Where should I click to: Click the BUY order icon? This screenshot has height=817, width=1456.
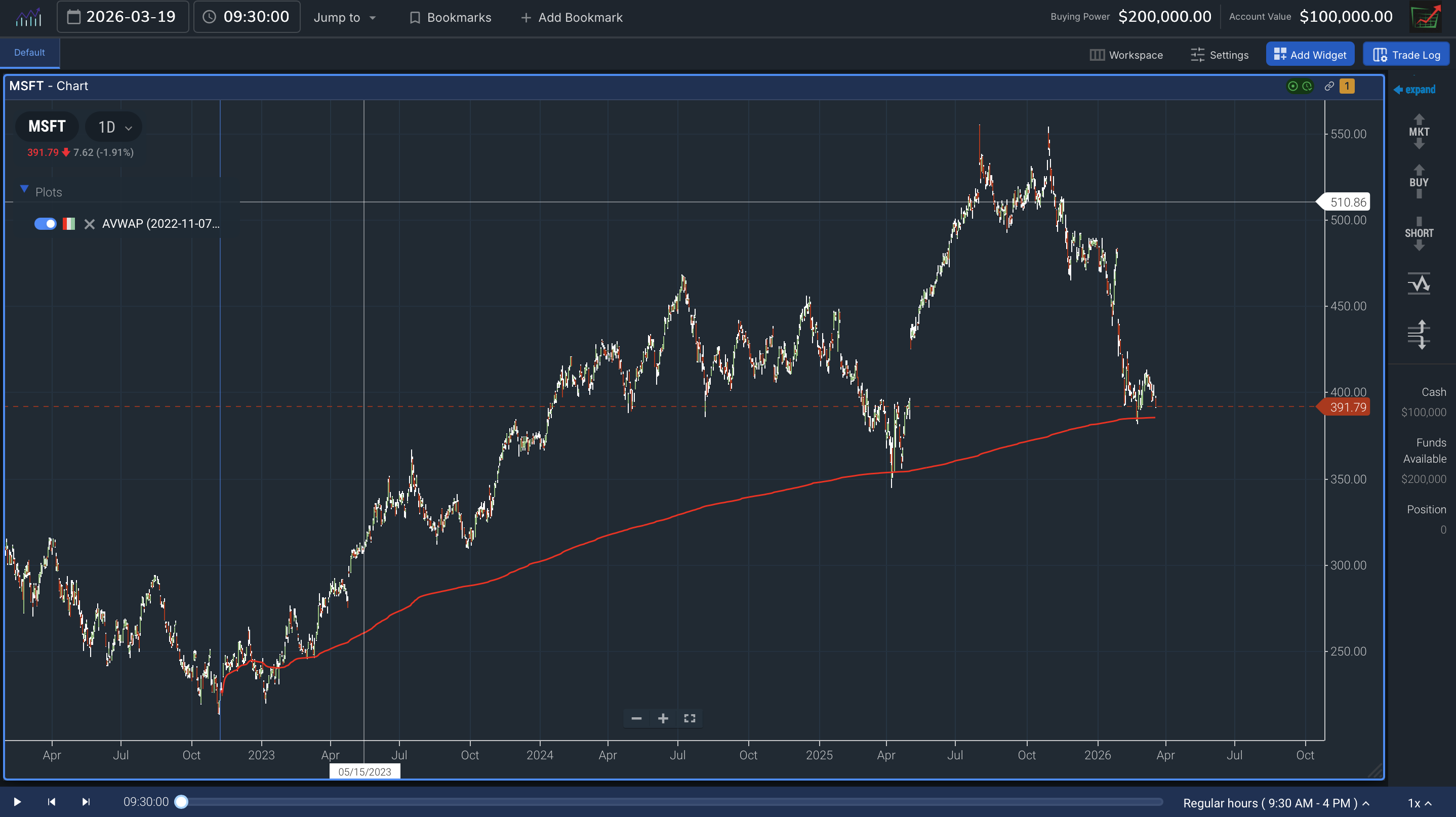1418,182
